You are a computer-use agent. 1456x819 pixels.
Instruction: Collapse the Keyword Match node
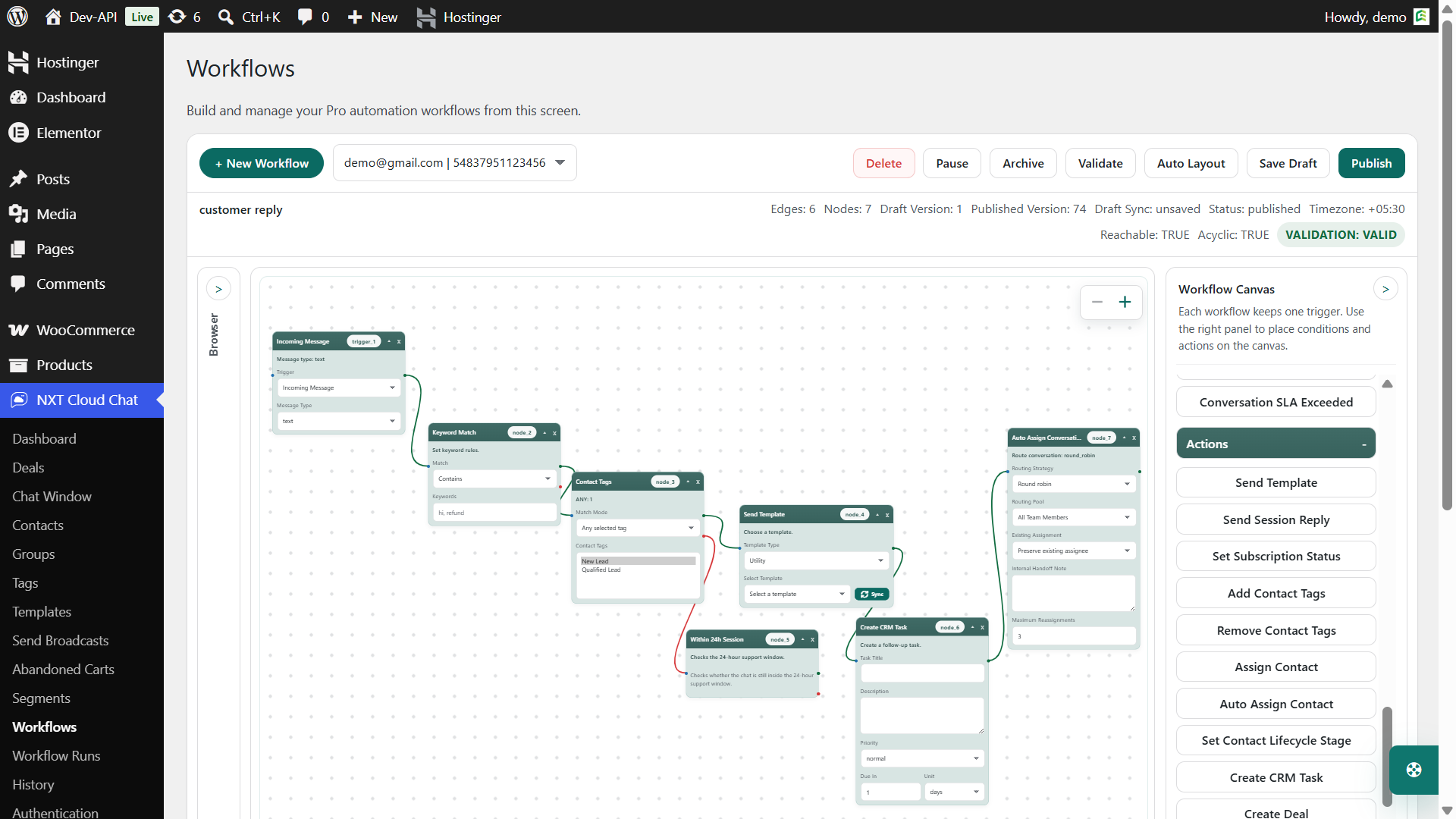point(544,433)
